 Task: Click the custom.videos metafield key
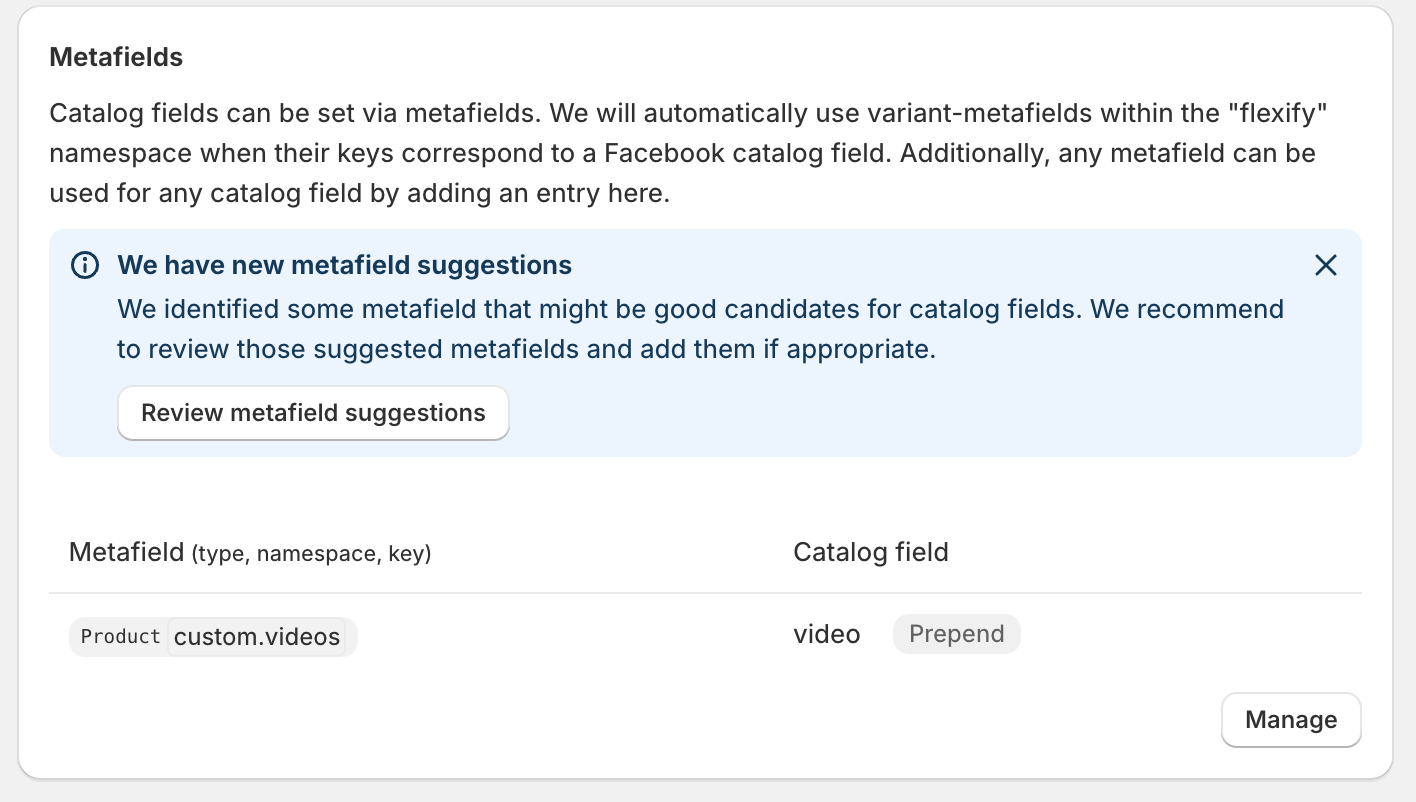click(257, 637)
